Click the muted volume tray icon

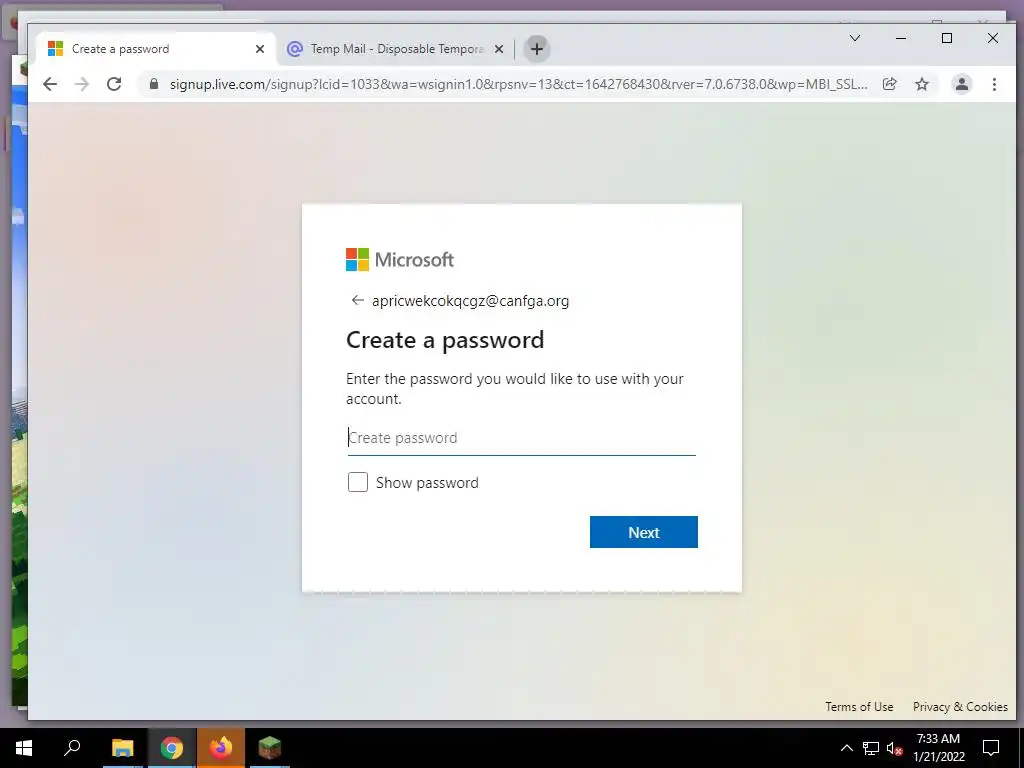[895, 748]
